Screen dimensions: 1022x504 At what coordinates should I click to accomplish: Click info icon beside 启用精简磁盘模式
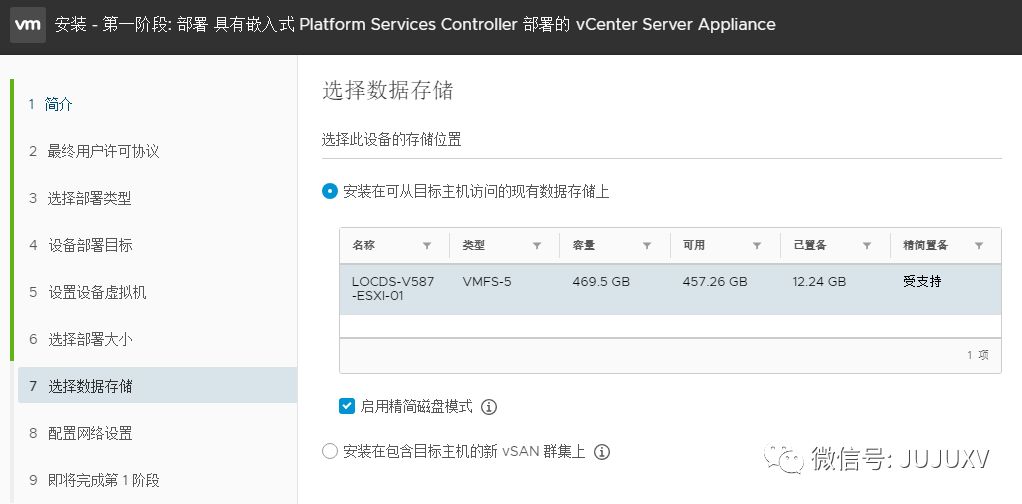tap(489, 407)
